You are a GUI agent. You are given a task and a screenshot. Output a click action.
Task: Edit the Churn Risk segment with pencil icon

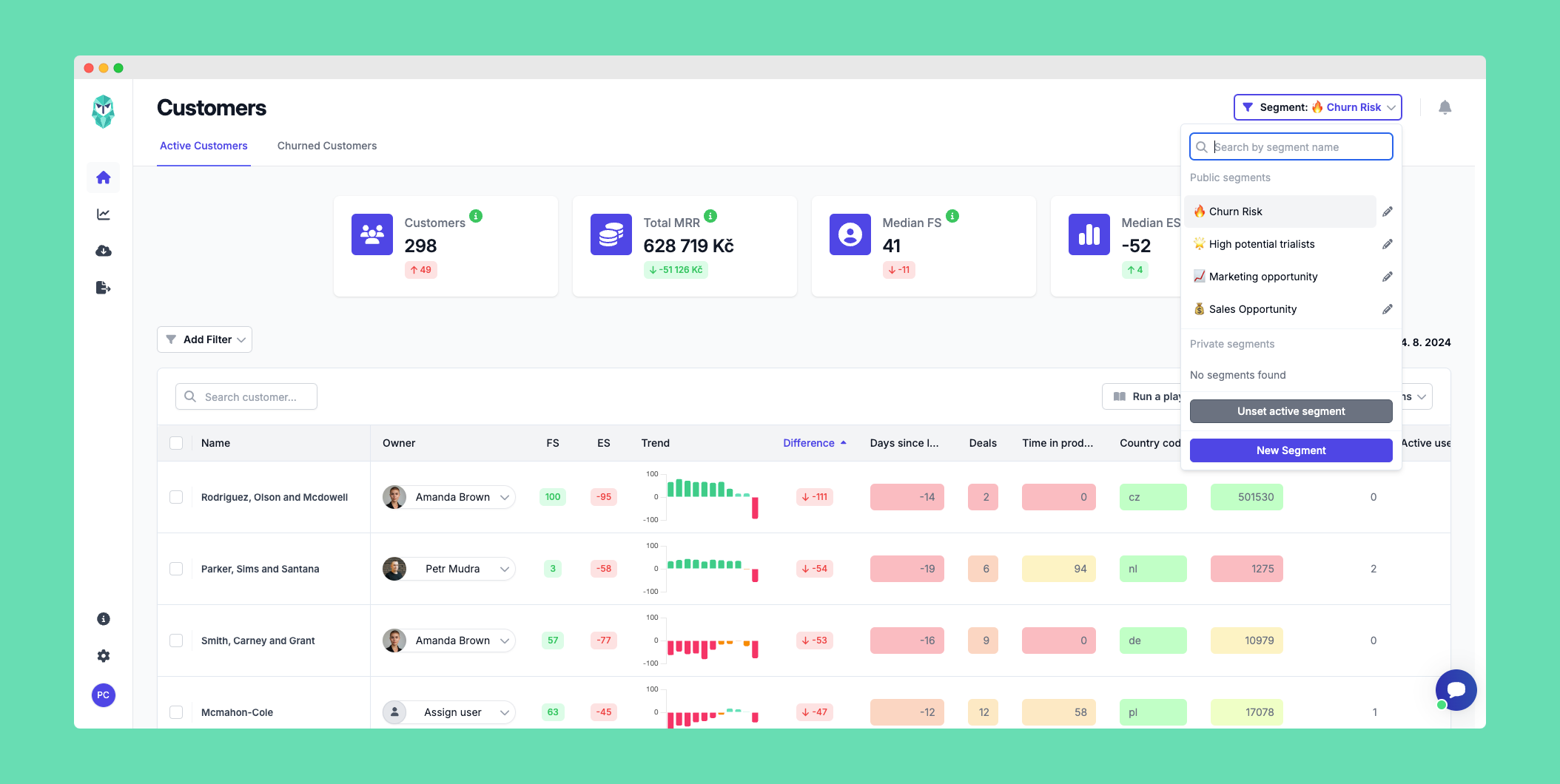click(1388, 211)
